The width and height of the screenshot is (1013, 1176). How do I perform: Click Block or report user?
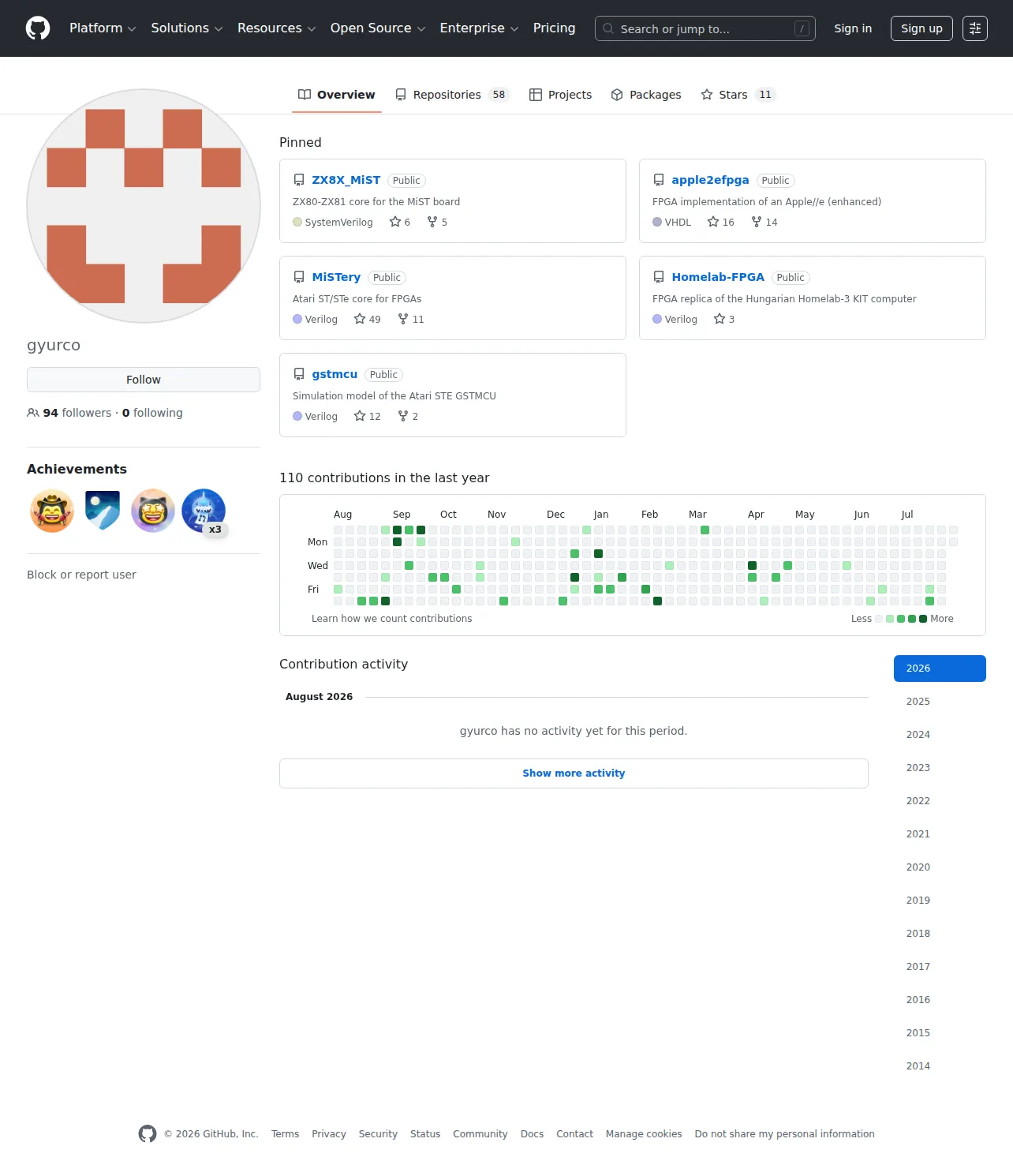81,575
